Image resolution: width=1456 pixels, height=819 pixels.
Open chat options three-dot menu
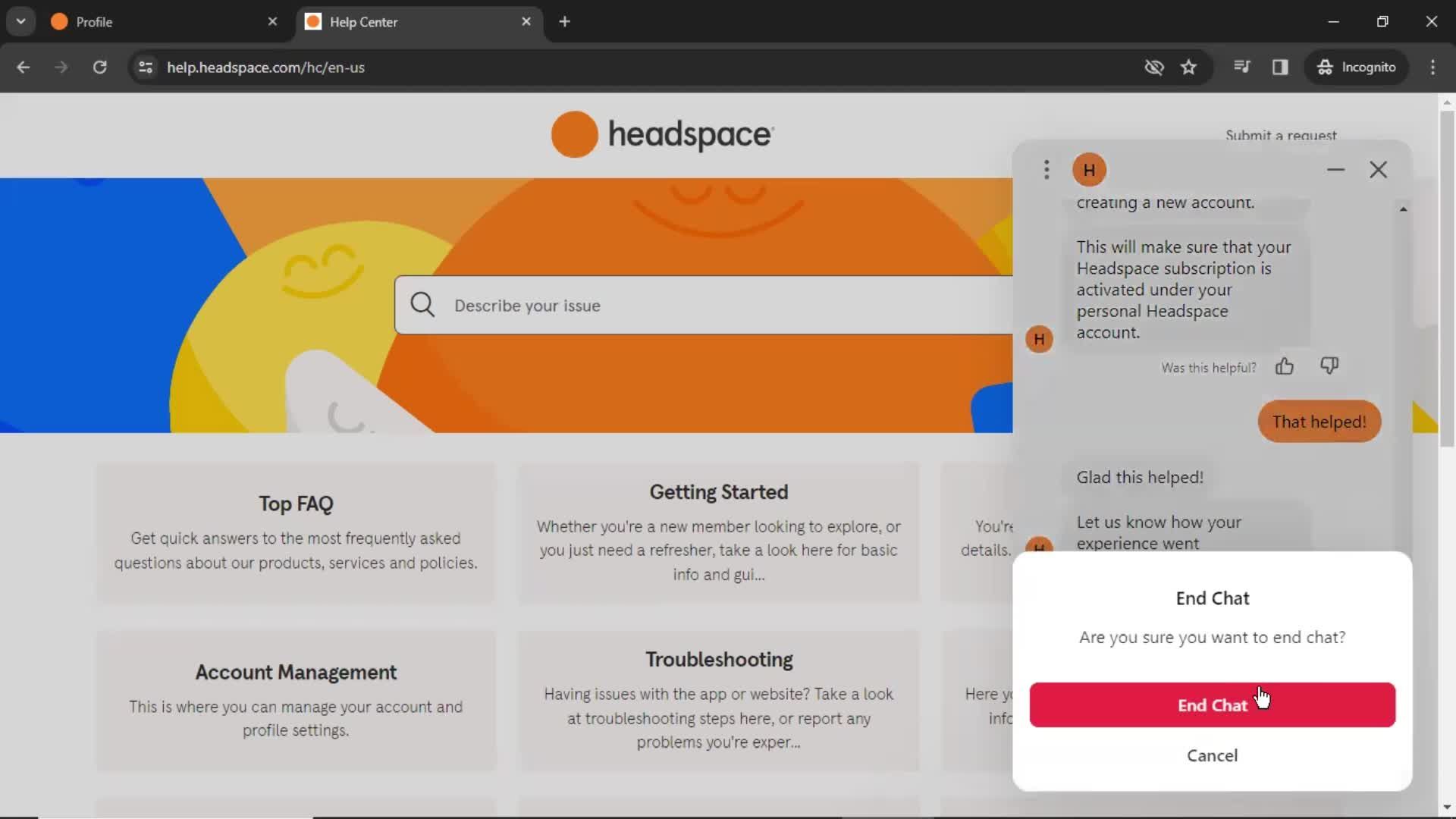pos(1046,169)
